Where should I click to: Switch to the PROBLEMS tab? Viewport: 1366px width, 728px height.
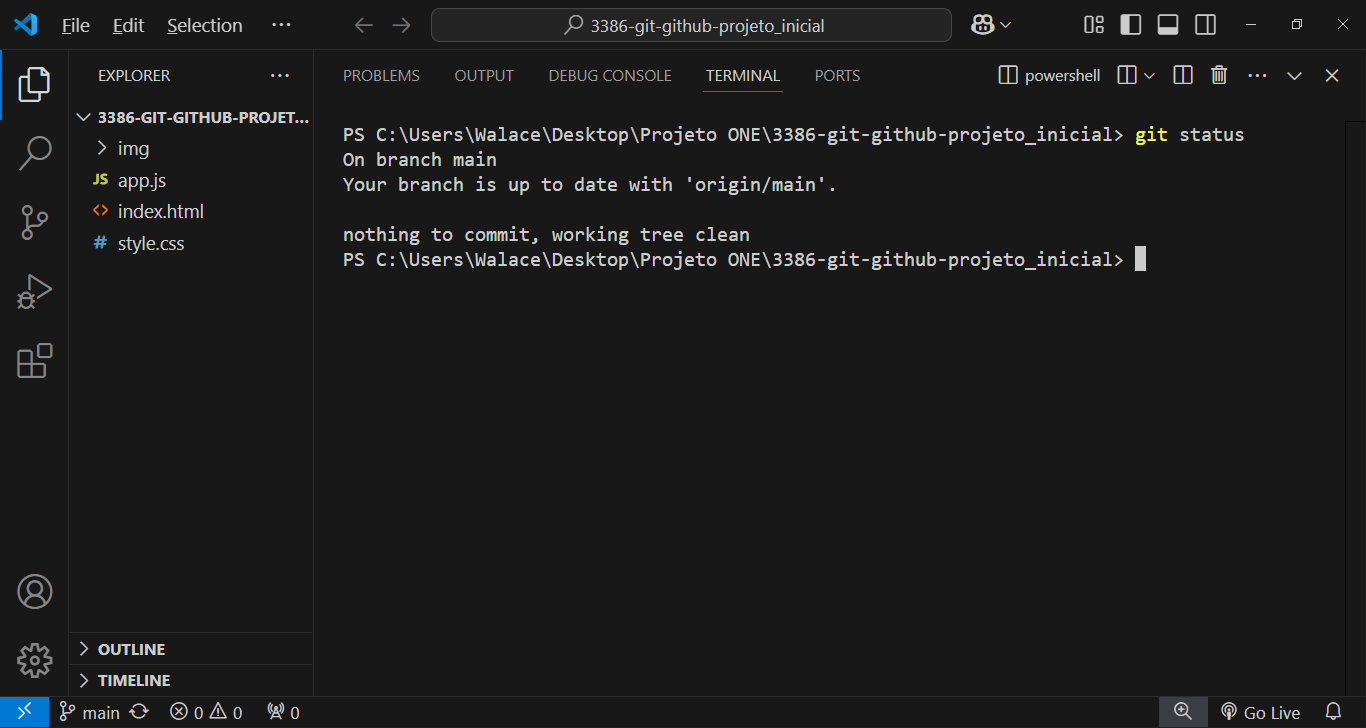pos(381,76)
